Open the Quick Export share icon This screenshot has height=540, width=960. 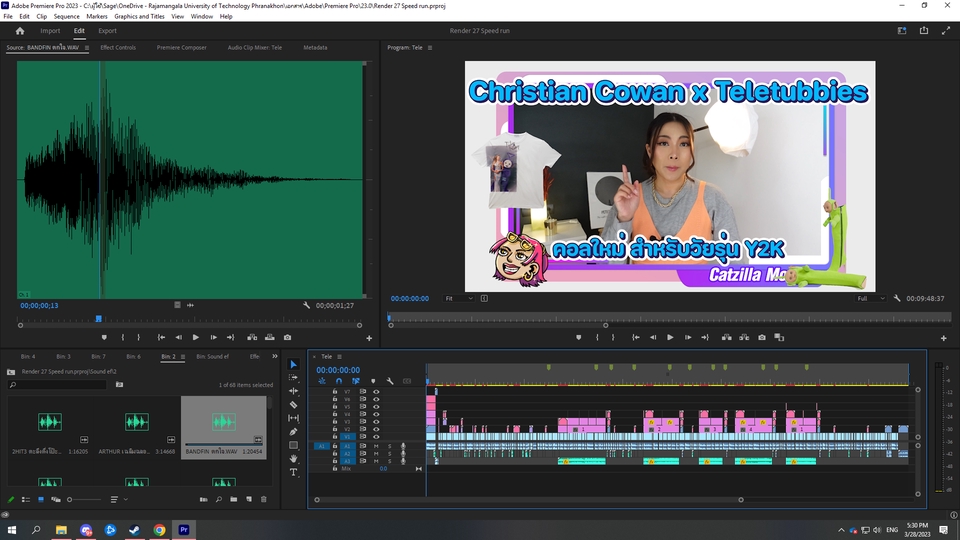(x=924, y=31)
